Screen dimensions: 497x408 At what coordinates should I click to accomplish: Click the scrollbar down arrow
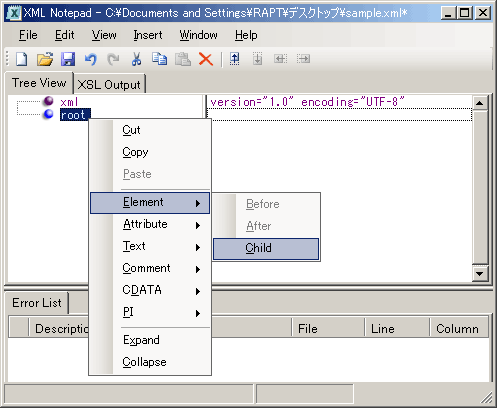[480, 274]
